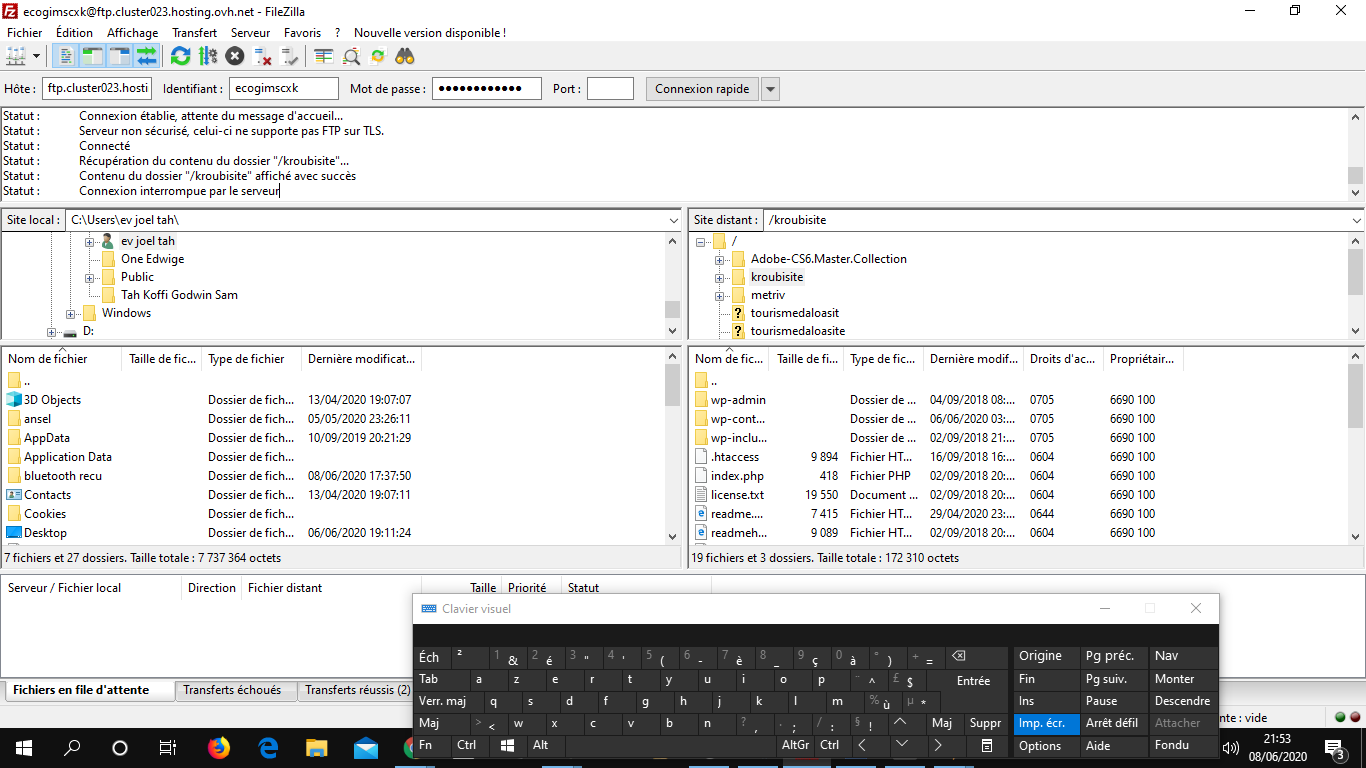Viewport: 1366px width, 768px height.
Task: Open the Connexion rapide history dropdown
Action: 770,89
